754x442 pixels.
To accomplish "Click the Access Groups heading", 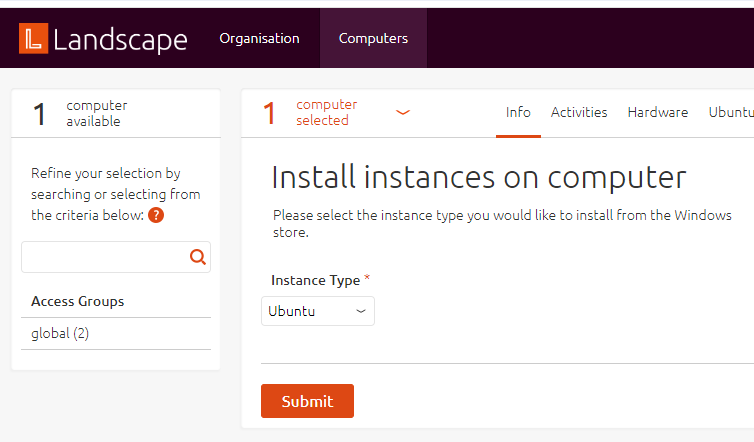I will click(x=77, y=302).
